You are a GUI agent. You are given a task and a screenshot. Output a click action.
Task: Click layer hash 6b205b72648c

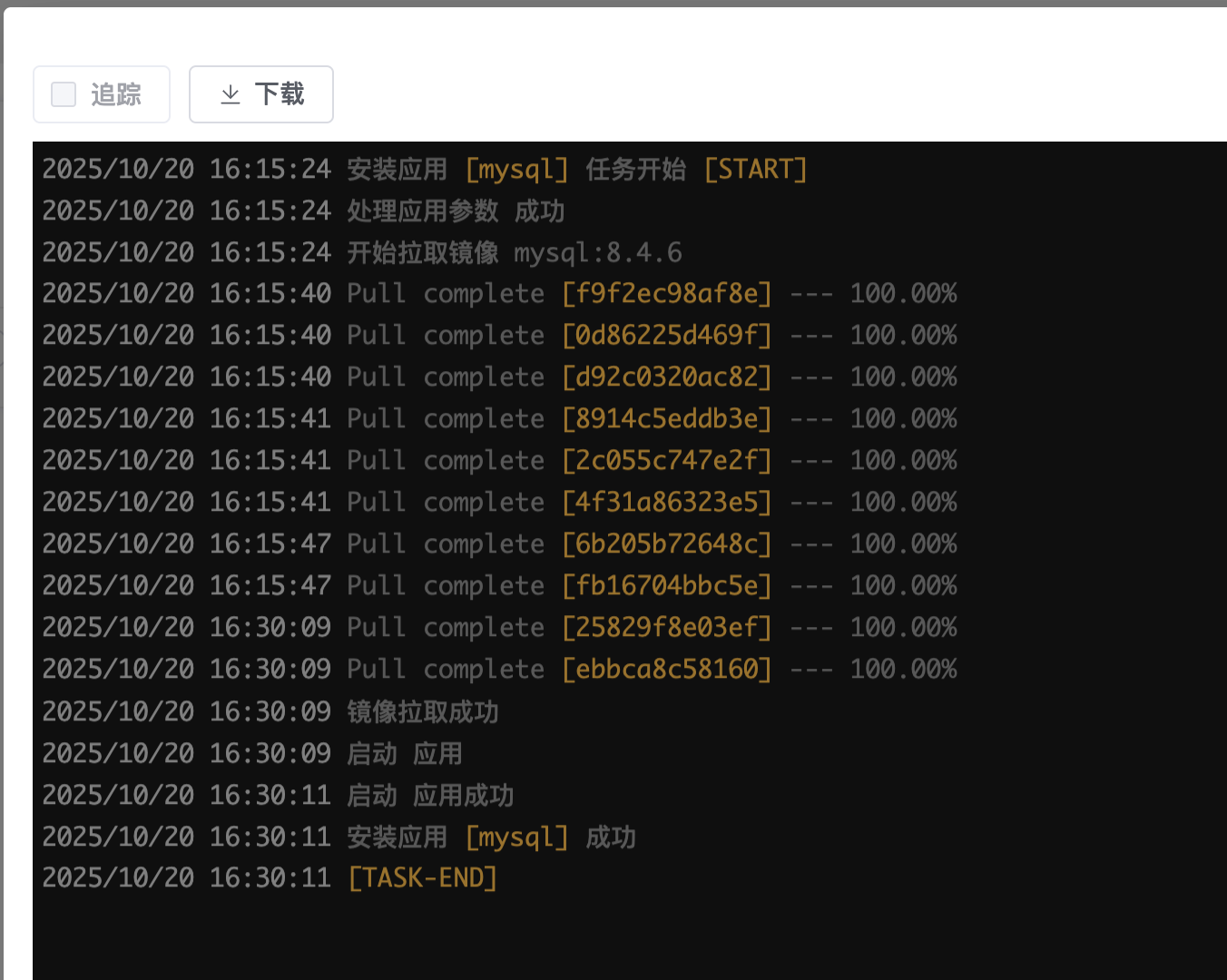[x=667, y=544]
